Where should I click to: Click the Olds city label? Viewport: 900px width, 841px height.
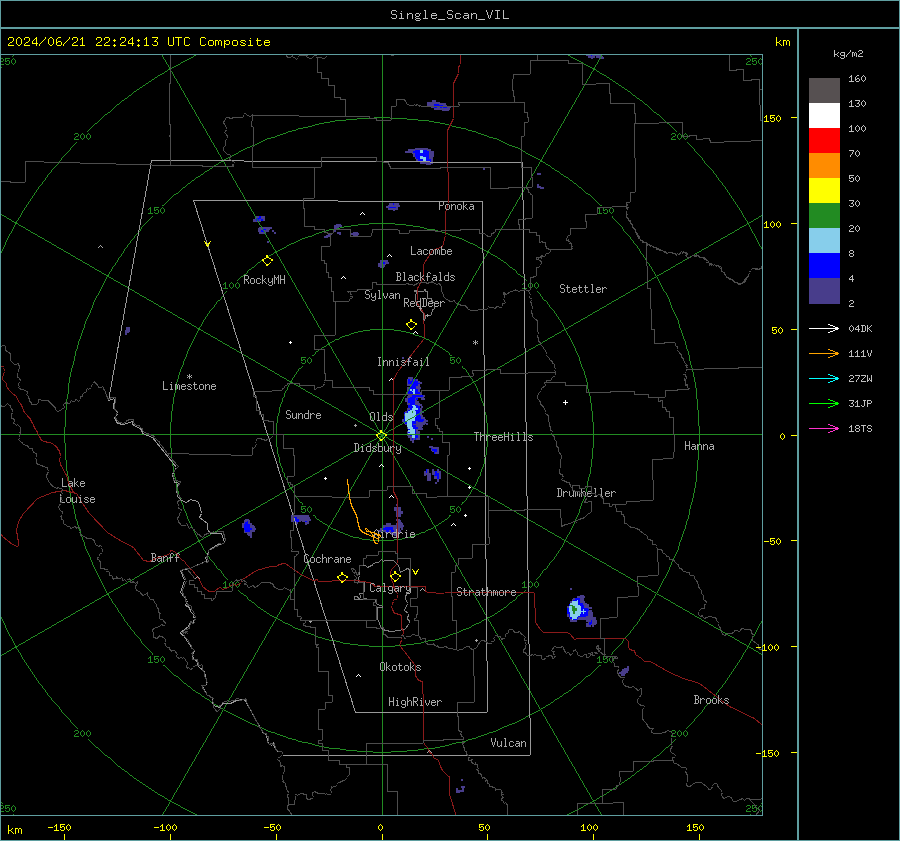(381, 417)
